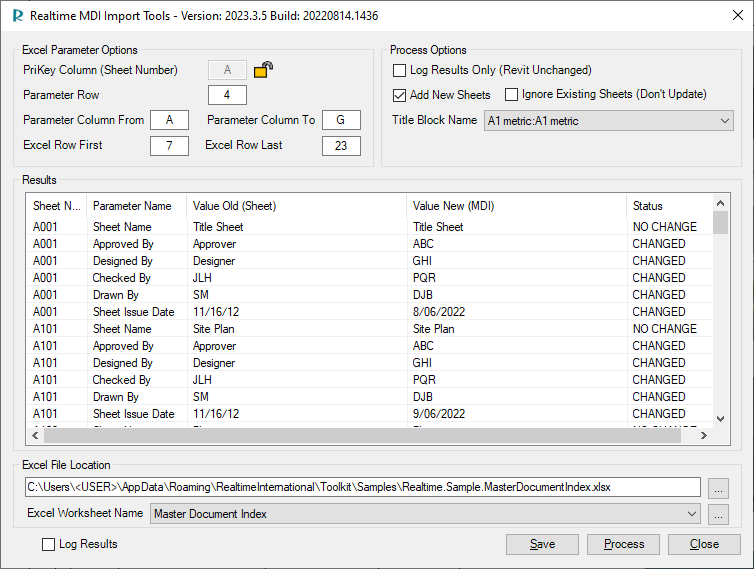
Task: Select the A101 Checked By row
Action: 369,380
